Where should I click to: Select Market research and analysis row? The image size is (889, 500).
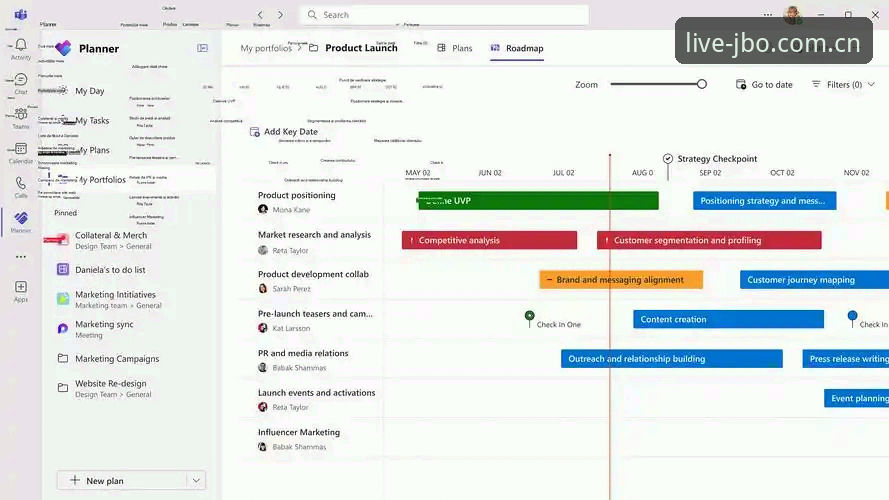click(314, 235)
